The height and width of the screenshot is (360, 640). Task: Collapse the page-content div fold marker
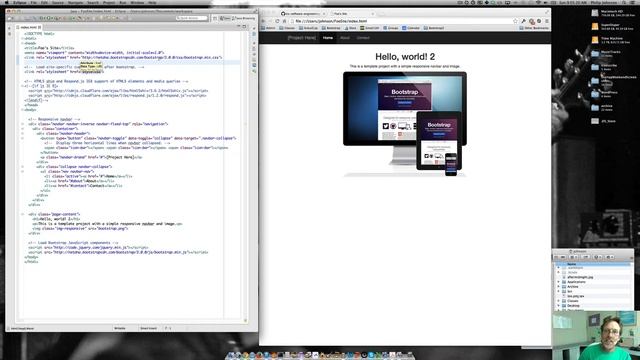pyautogui.click(x=22, y=214)
